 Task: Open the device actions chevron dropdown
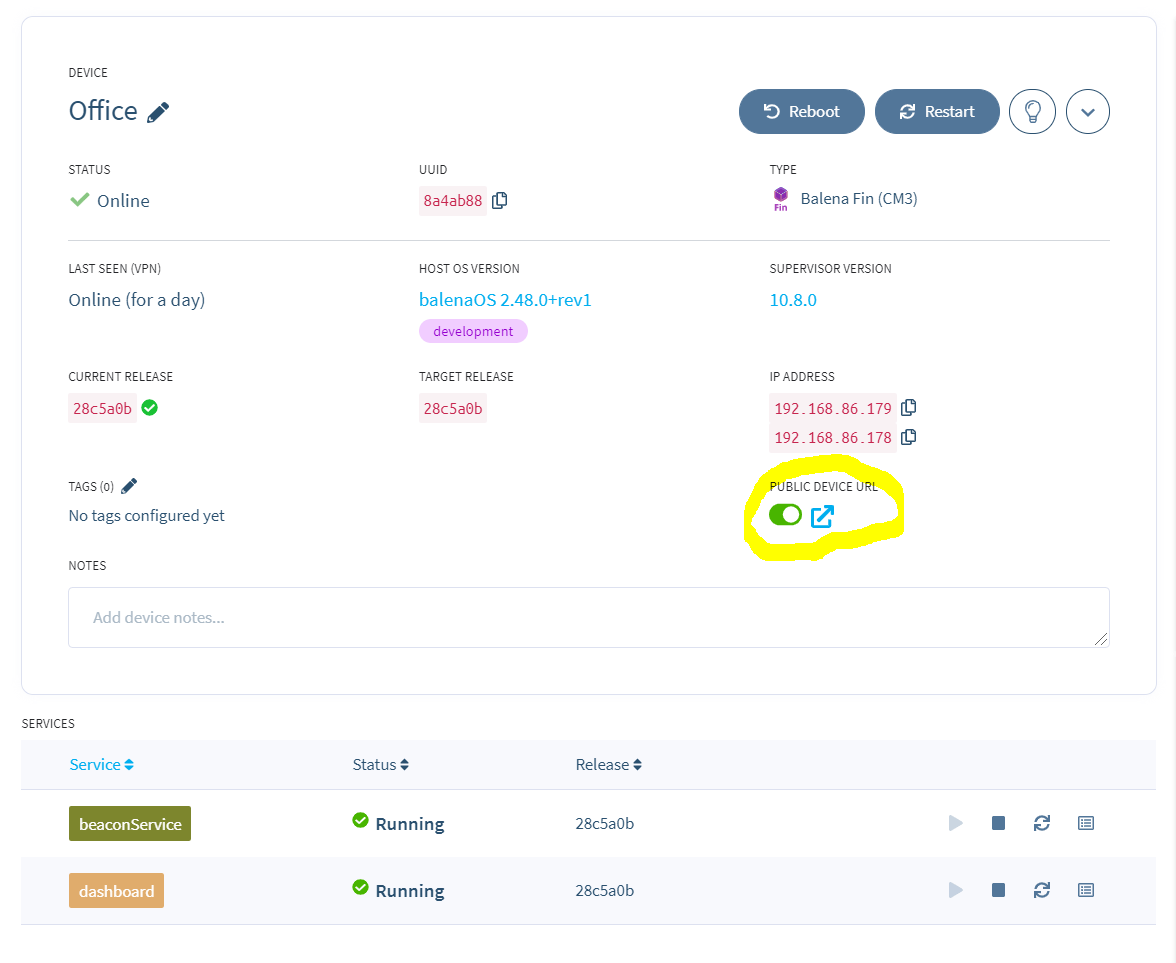pos(1088,111)
